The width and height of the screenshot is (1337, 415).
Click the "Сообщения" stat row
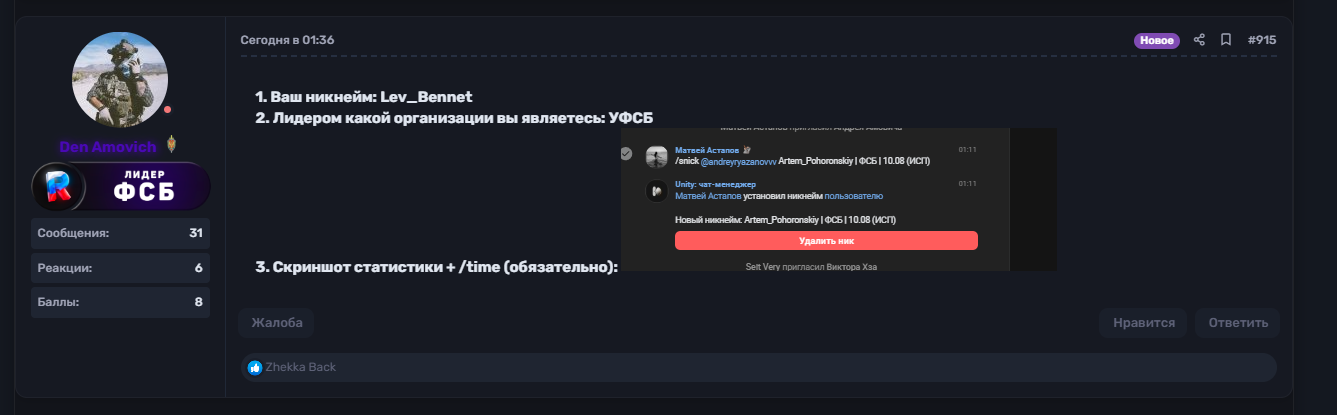(x=121, y=233)
